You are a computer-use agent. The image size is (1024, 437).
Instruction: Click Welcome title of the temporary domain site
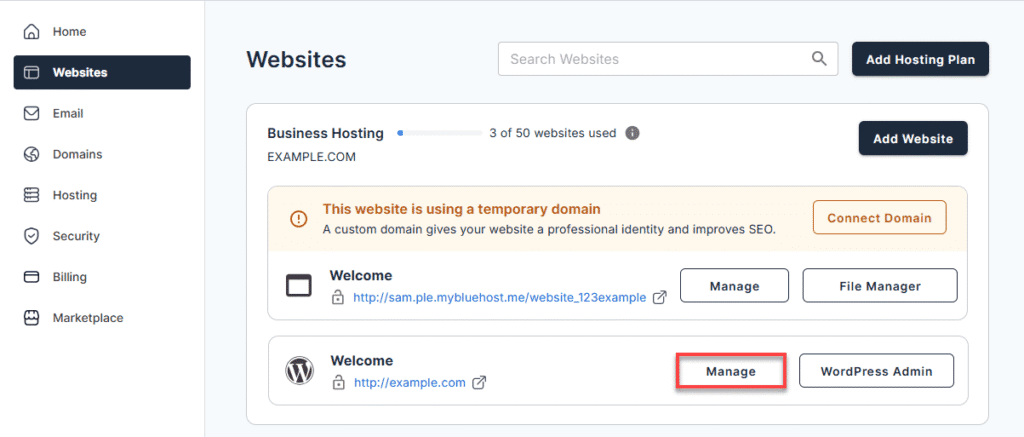coord(360,275)
